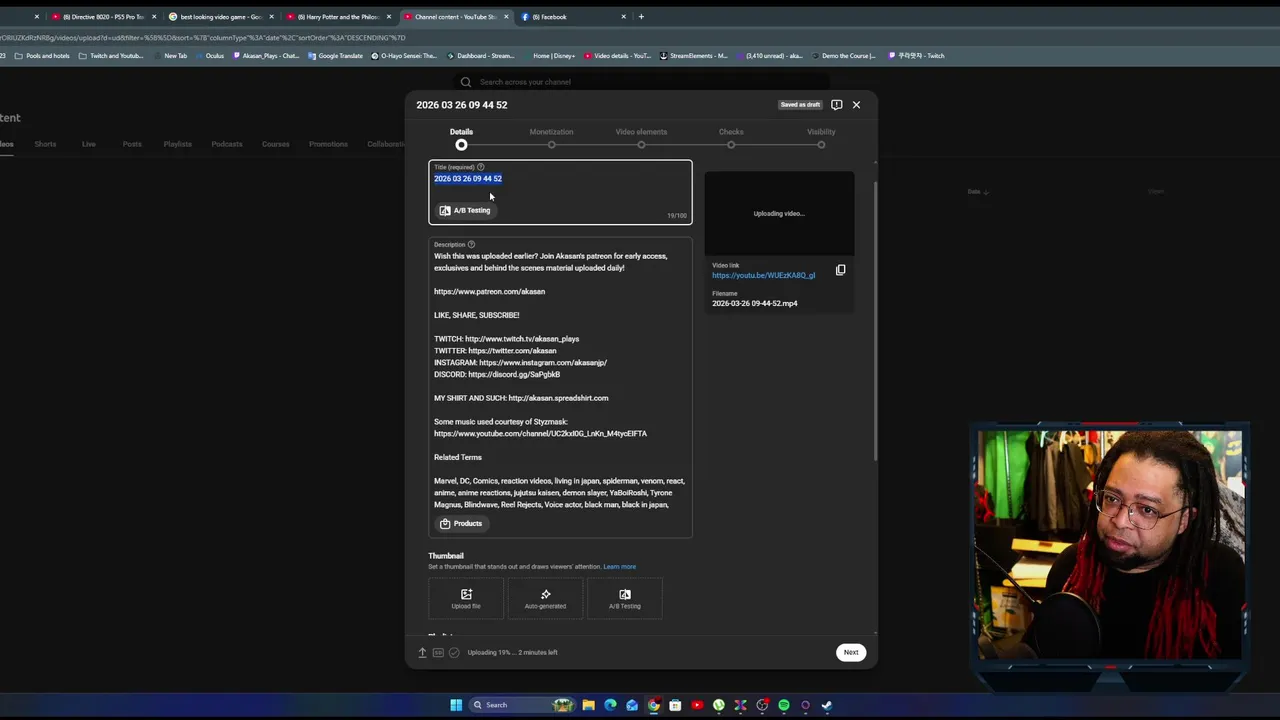Open Shorts tab in Studio background
This screenshot has width=1280, height=720.
(45, 144)
